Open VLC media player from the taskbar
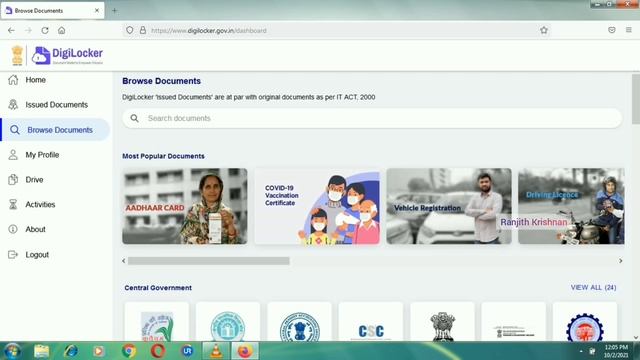Viewport: 640px width, 360px height. coord(216,351)
